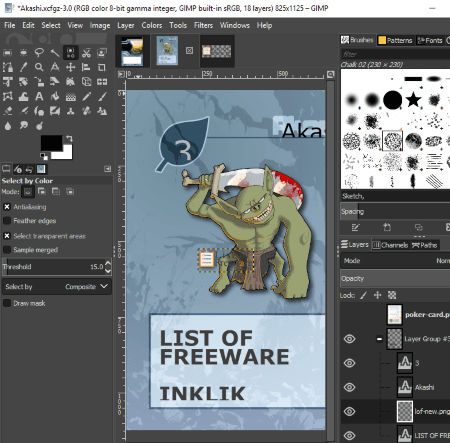The image size is (450, 443).
Task: Select the Fuzzy Select wand tool
Action: tap(55, 53)
